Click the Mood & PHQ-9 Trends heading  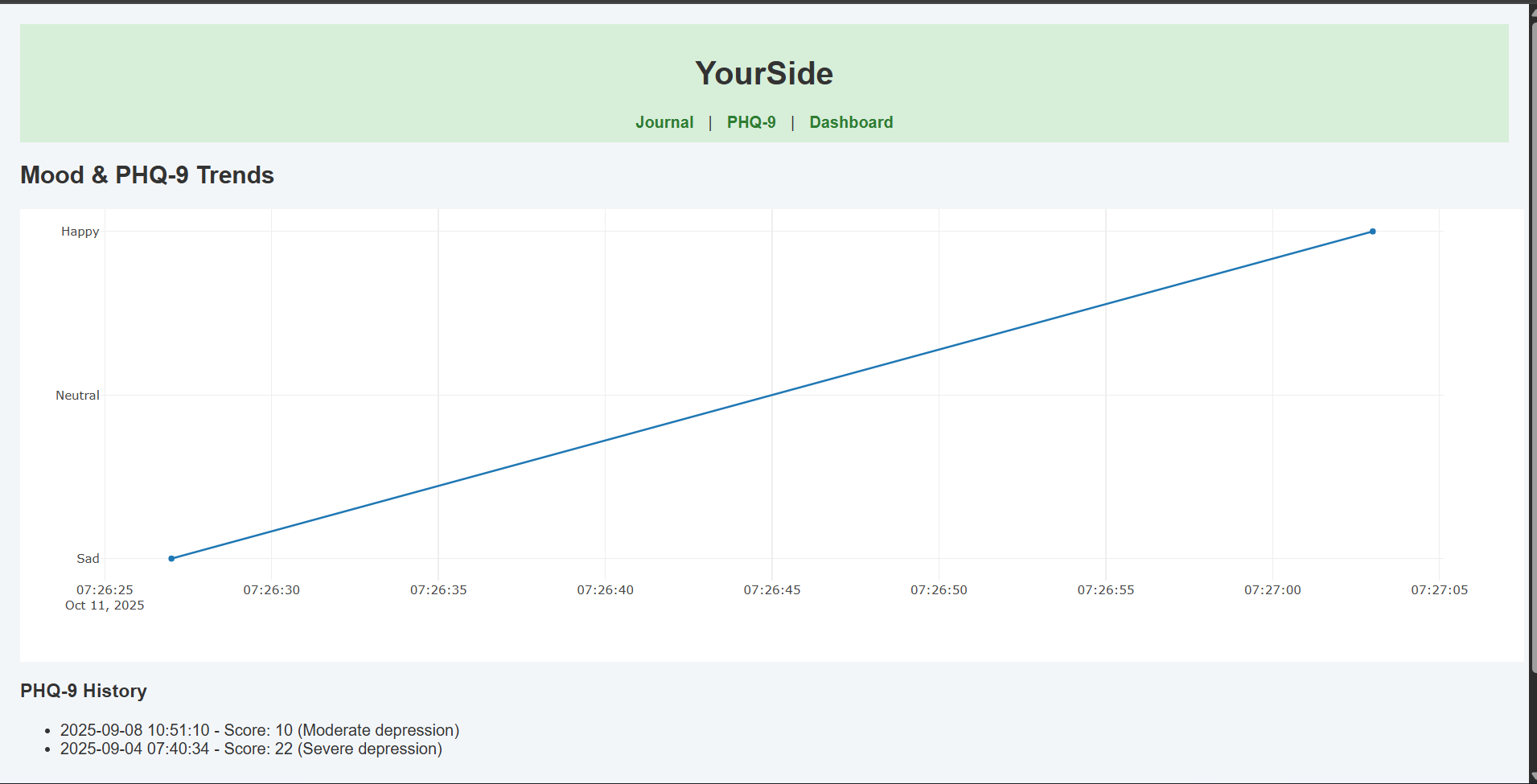[147, 175]
